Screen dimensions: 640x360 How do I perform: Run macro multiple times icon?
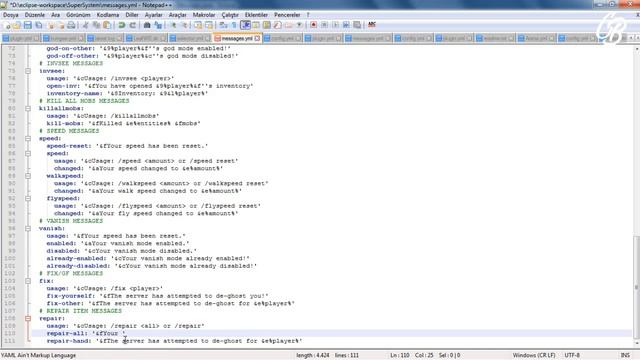346,25
